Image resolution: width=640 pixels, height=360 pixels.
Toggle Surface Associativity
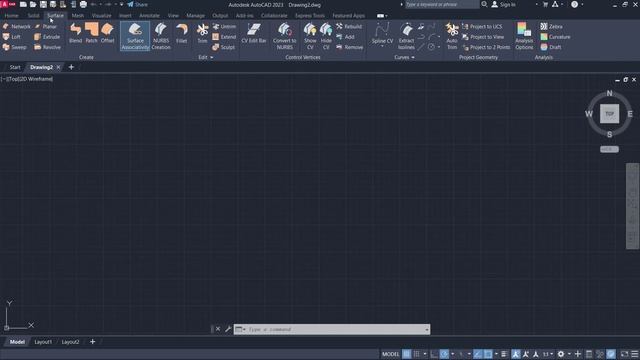click(x=135, y=36)
